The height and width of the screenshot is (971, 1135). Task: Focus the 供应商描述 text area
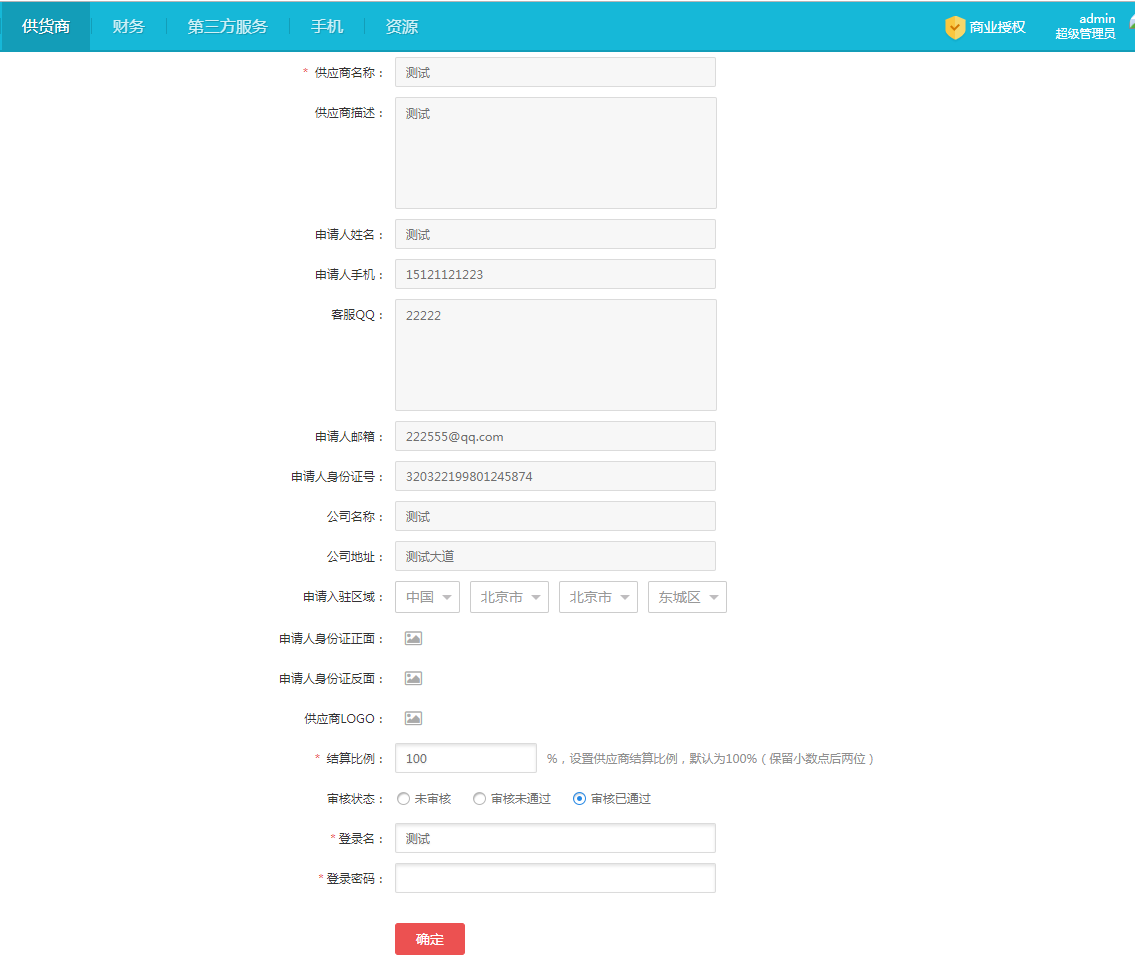tap(556, 153)
